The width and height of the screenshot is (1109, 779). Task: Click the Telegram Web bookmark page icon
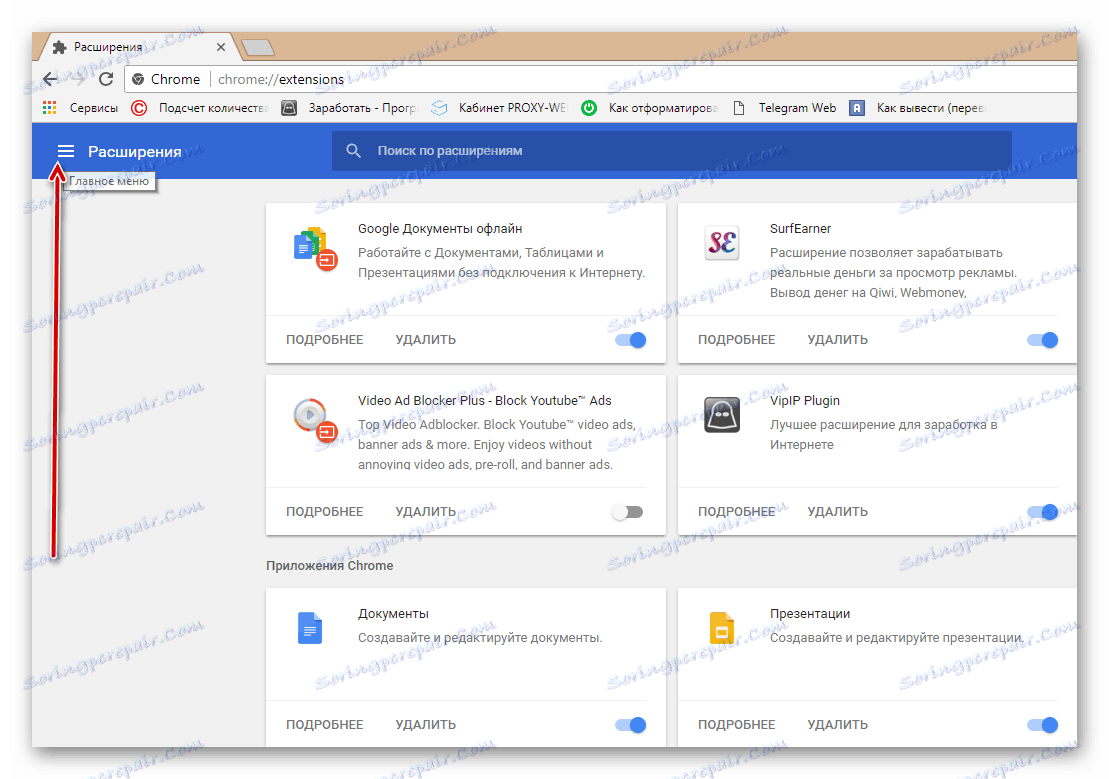(739, 108)
